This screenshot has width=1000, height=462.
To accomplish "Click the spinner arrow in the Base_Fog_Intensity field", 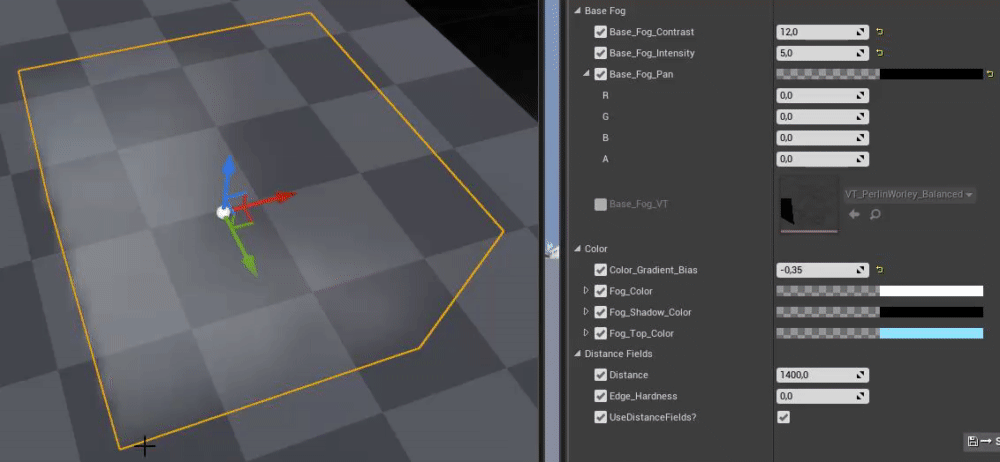I will [861, 53].
